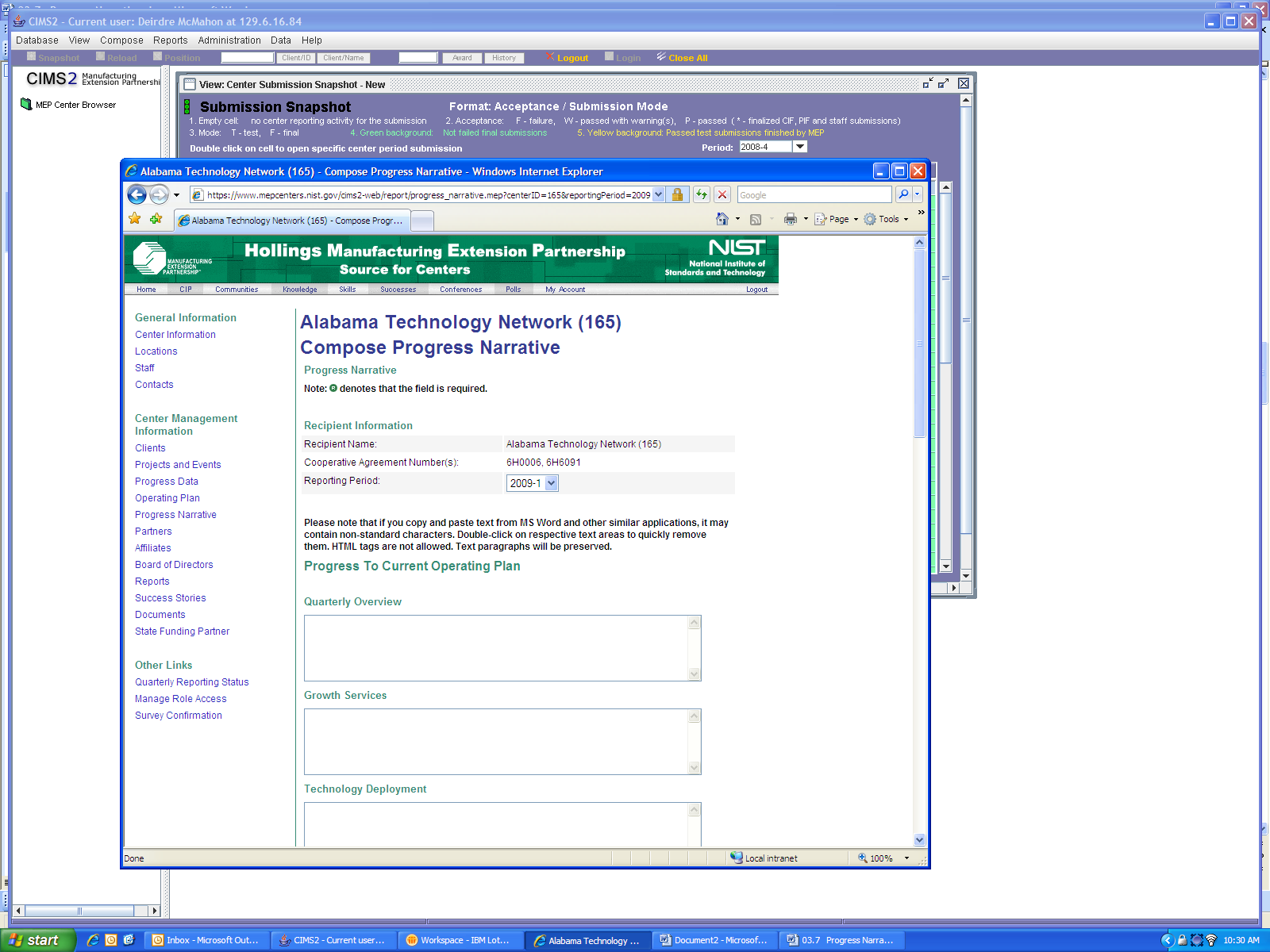Switch to Workspace - IBM Lotus taskbar button
This screenshot has height=952, width=1270.
460,940
